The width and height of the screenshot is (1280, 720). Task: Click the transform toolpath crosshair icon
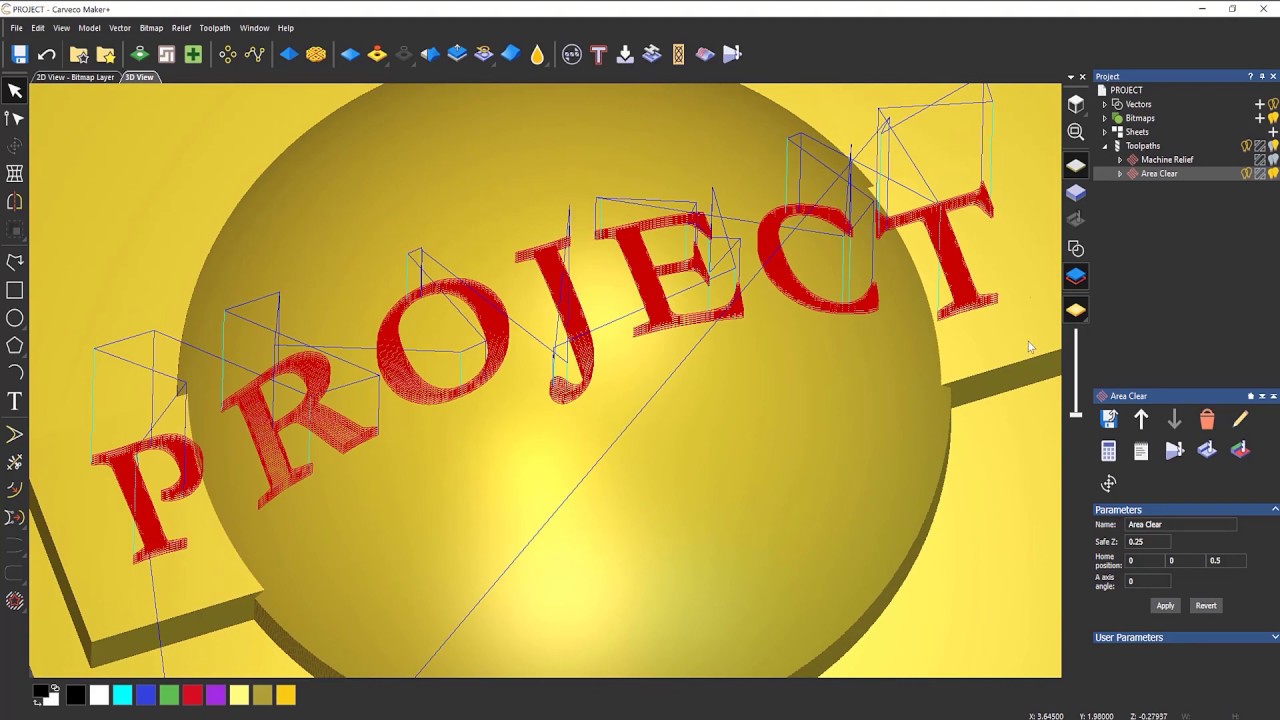pos(1108,484)
